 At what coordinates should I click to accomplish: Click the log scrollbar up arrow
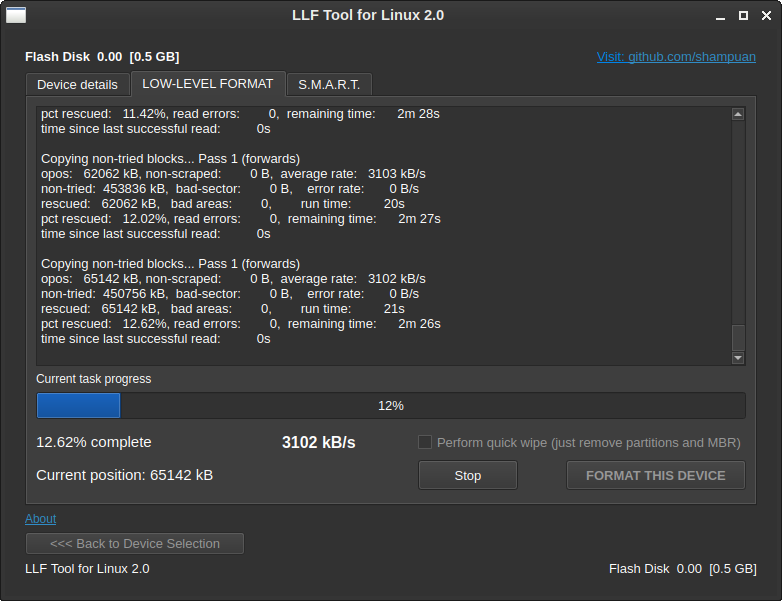[x=738, y=114]
